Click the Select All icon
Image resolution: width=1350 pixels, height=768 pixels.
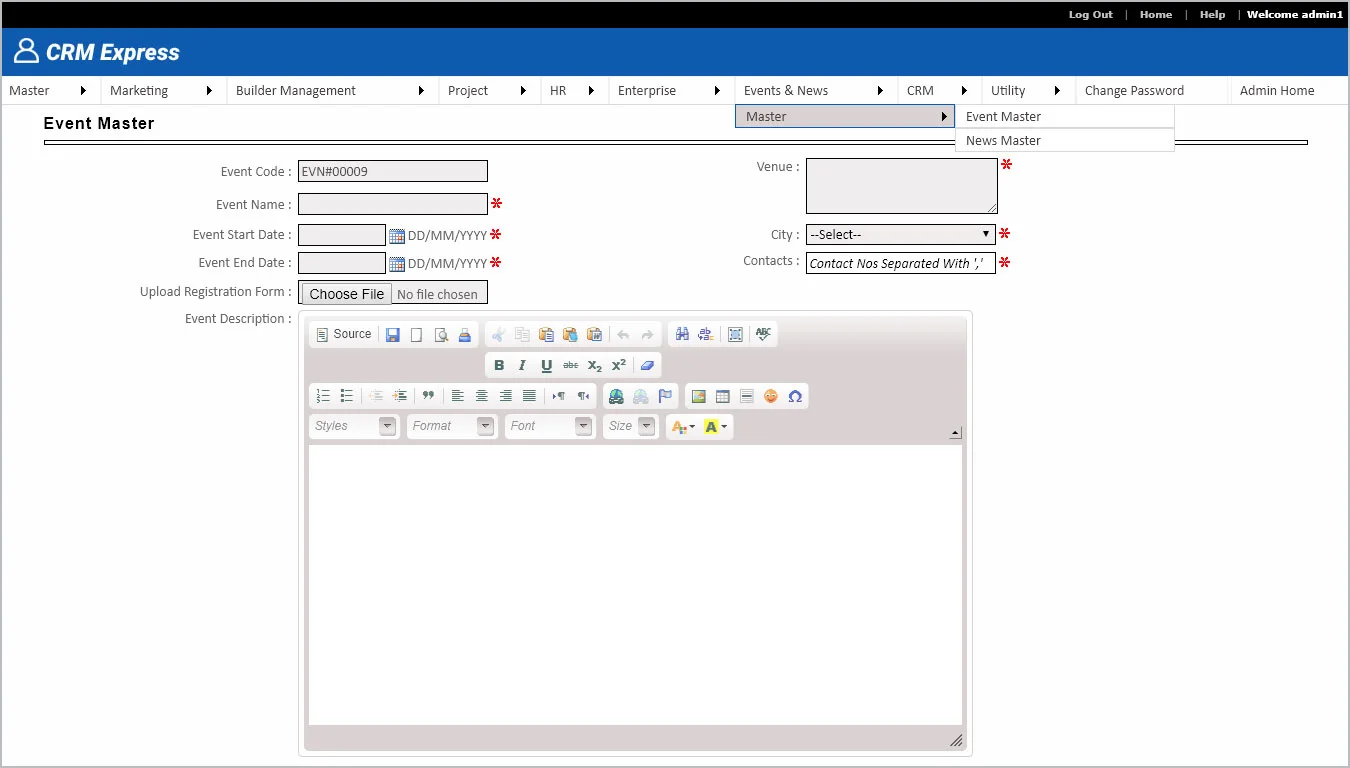pos(735,335)
